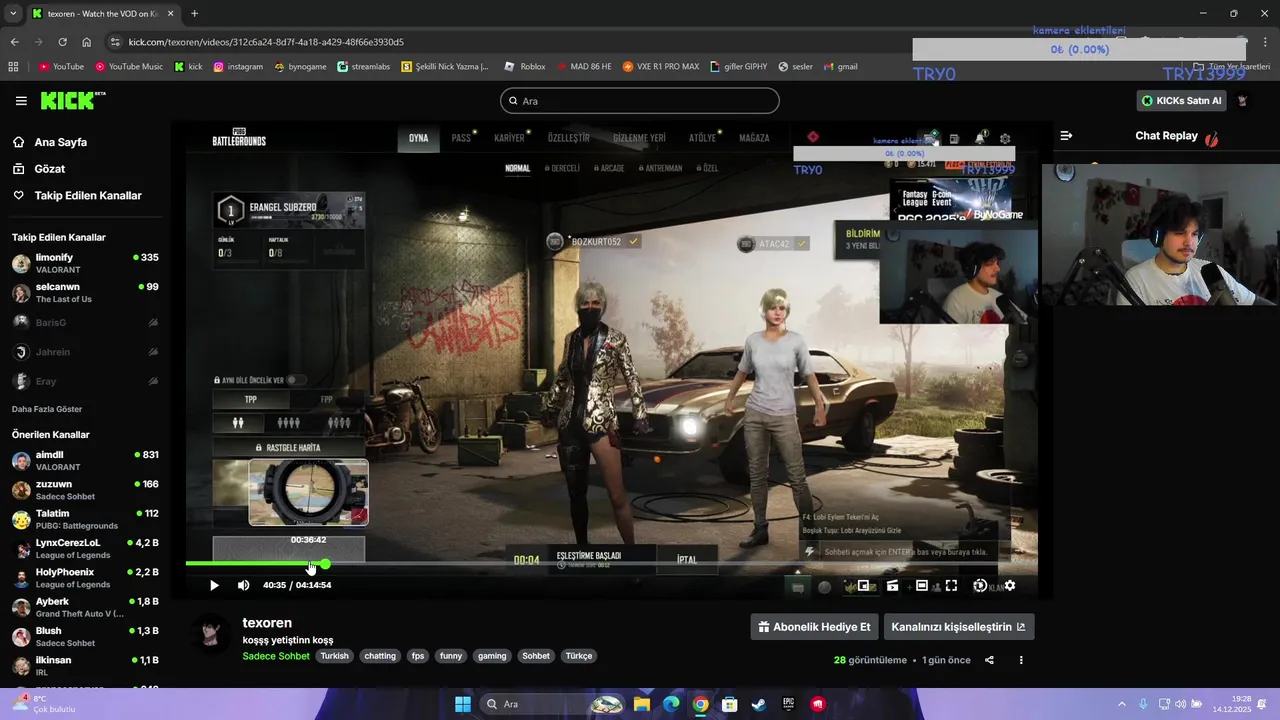Open the Roblox bookmark
Image resolution: width=1280 pixels, height=720 pixels.
525,67
